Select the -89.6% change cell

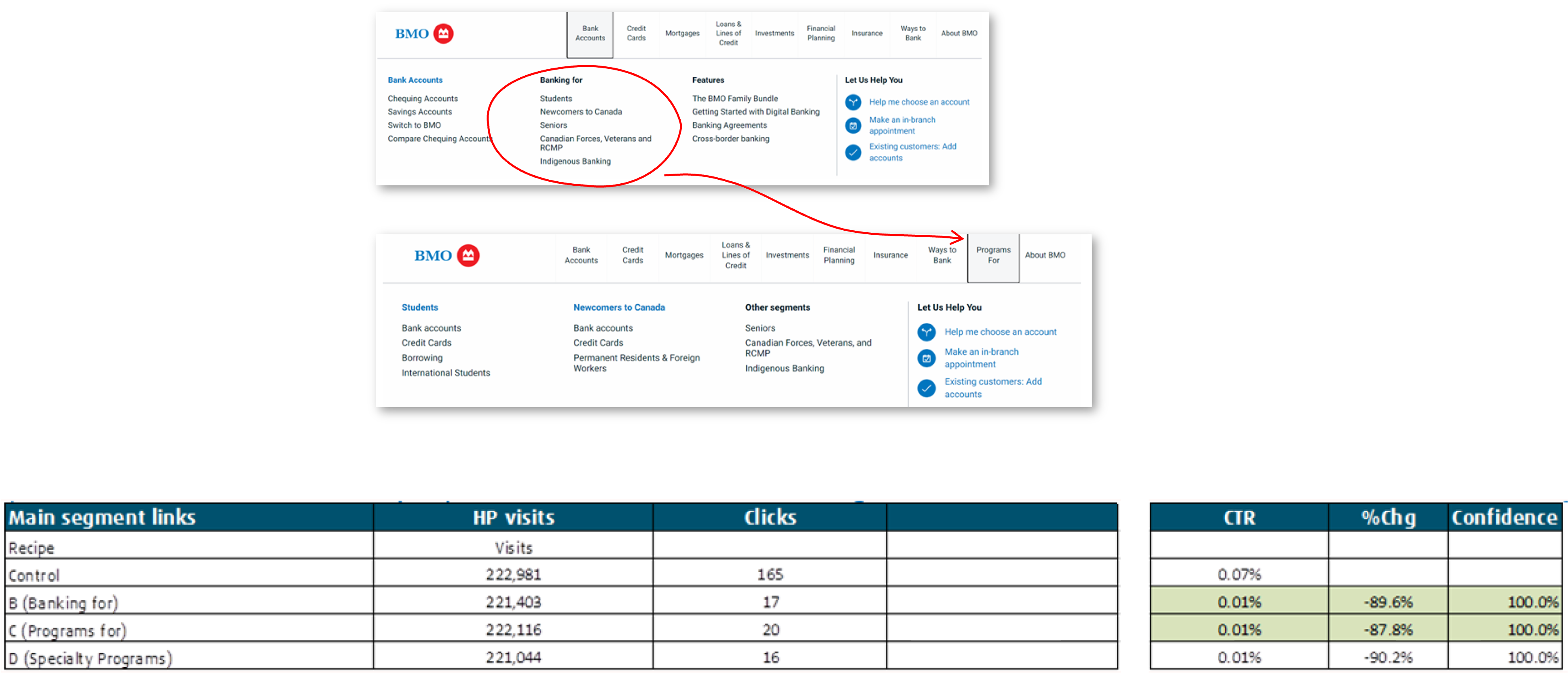click(x=1388, y=602)
